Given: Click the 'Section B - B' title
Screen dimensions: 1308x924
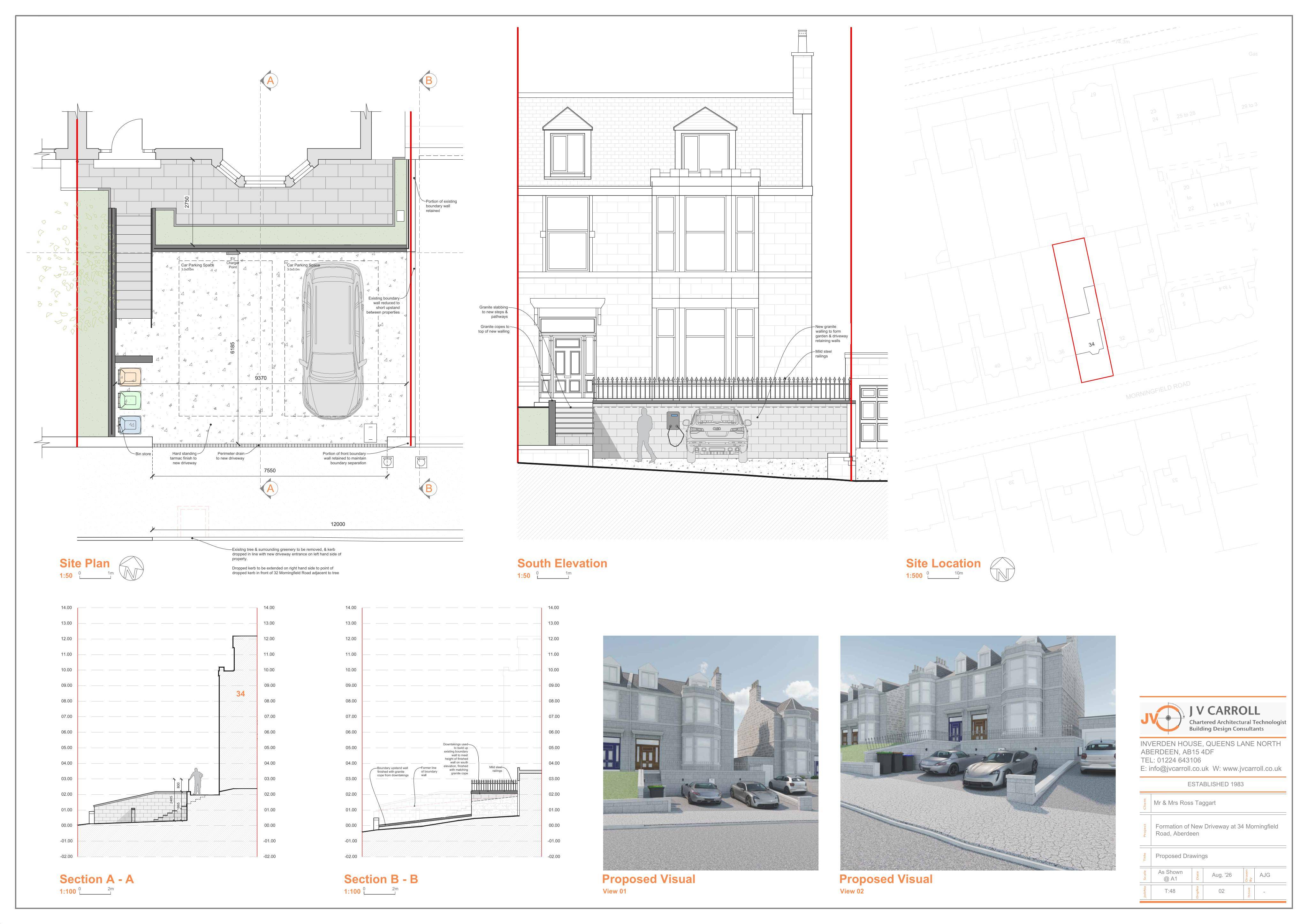Looking at the screenshot, I should click(381, 879).
